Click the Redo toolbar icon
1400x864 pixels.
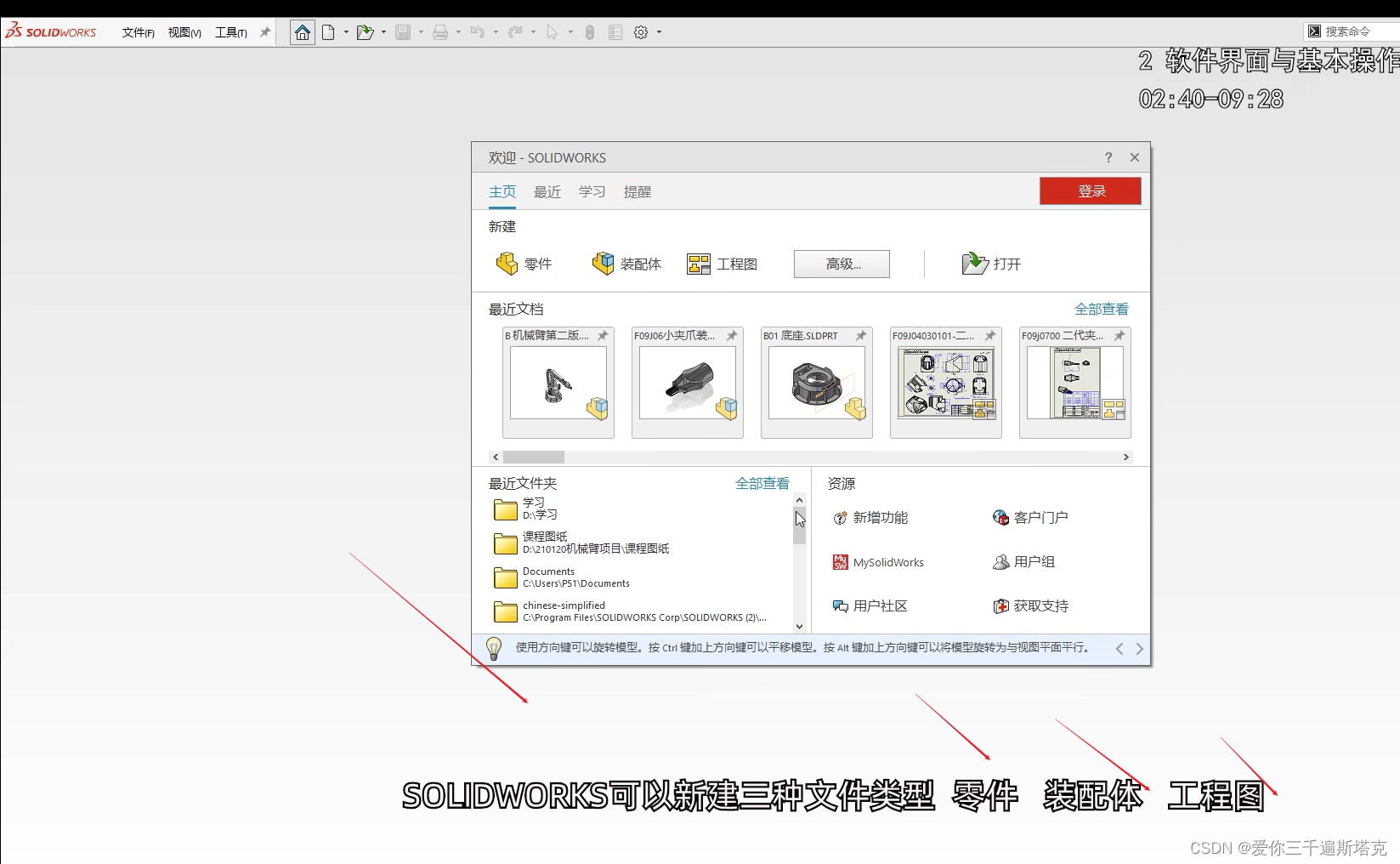tap(515, 32)
